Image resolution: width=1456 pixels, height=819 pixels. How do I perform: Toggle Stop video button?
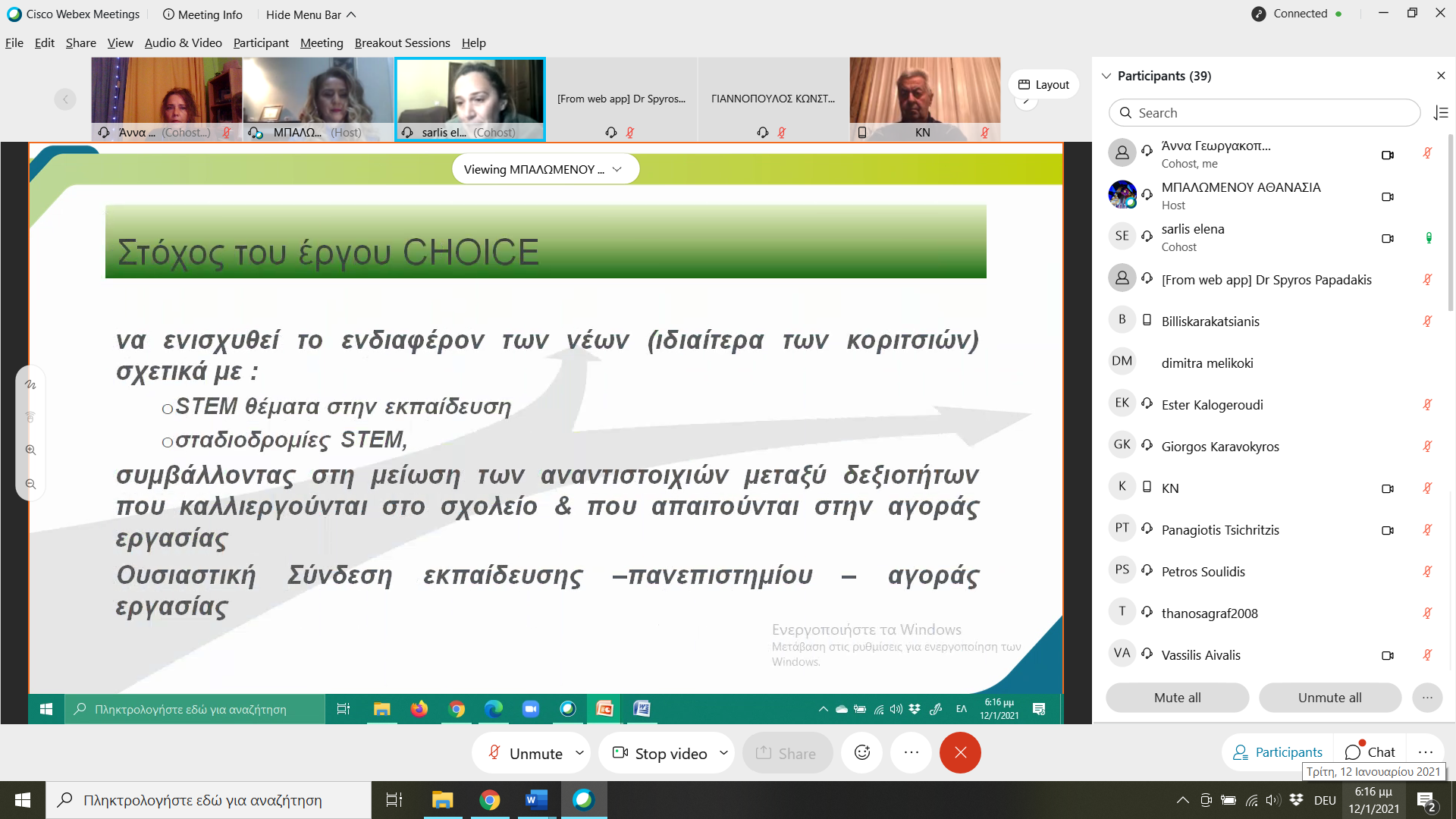click(x=660, y=753)
